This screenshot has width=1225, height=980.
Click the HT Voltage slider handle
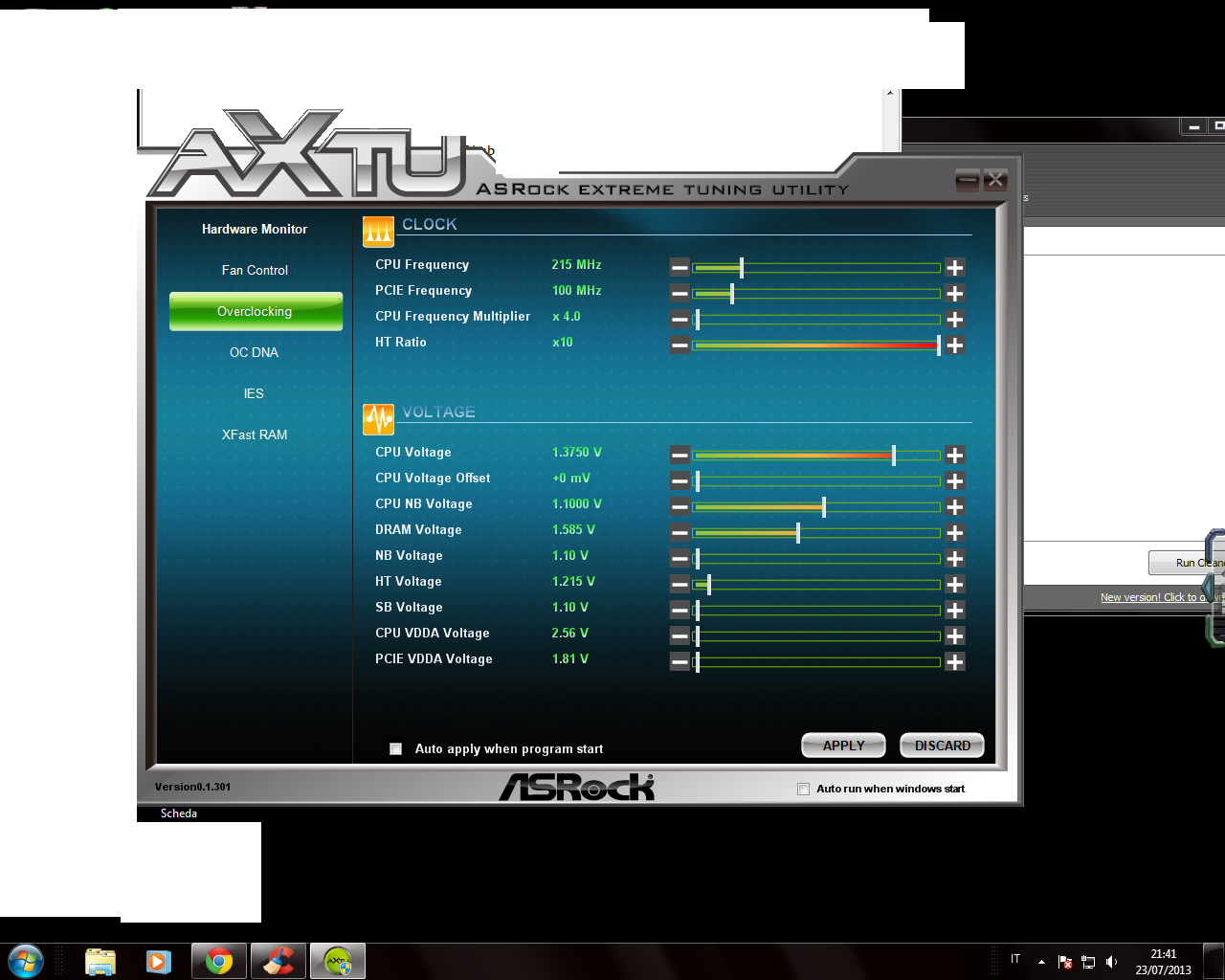[x=709, y=585]
